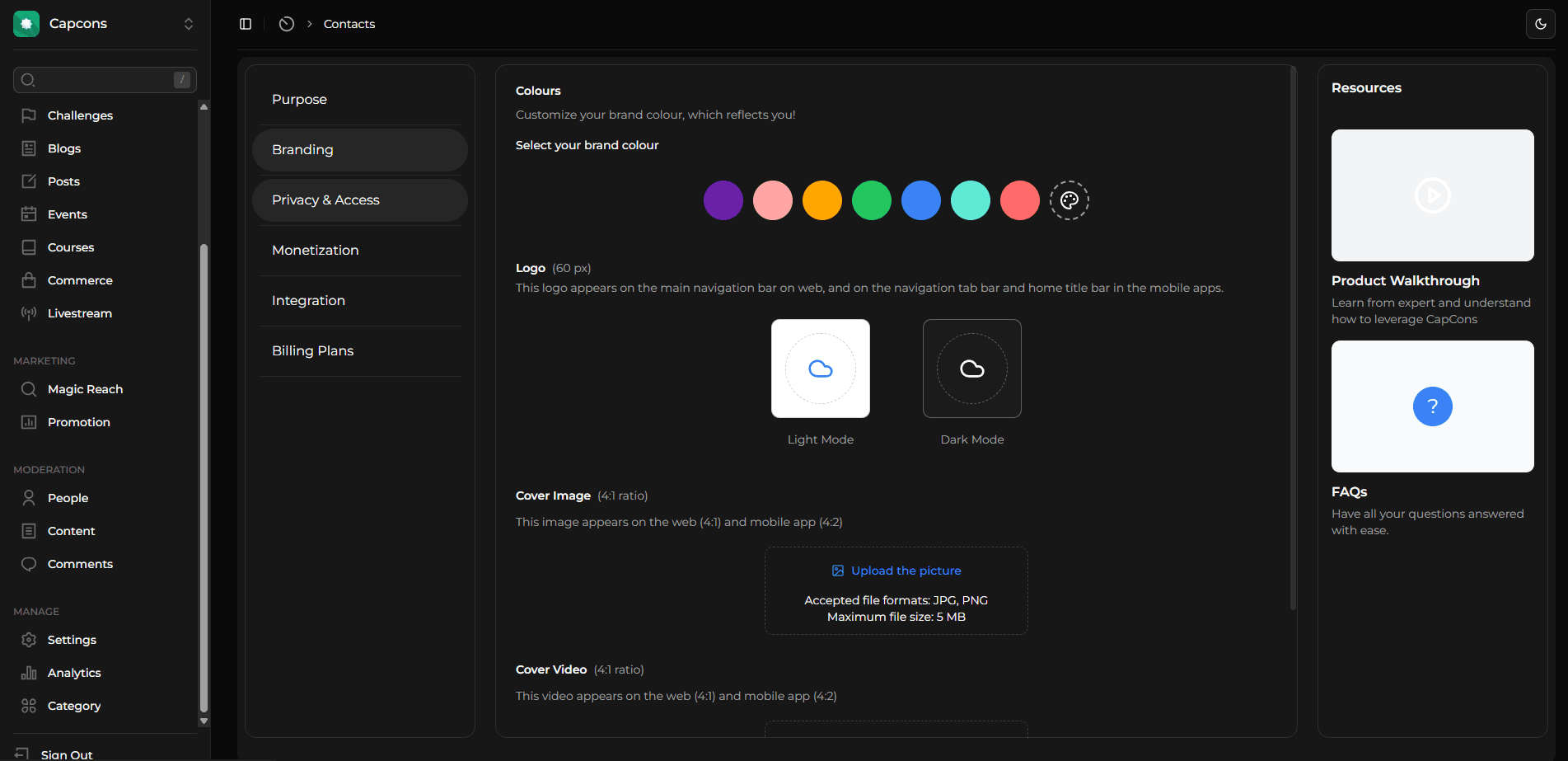Select the turquoise brand colour
This screenshot has width=1568, height=761.
tap(971, 200)
